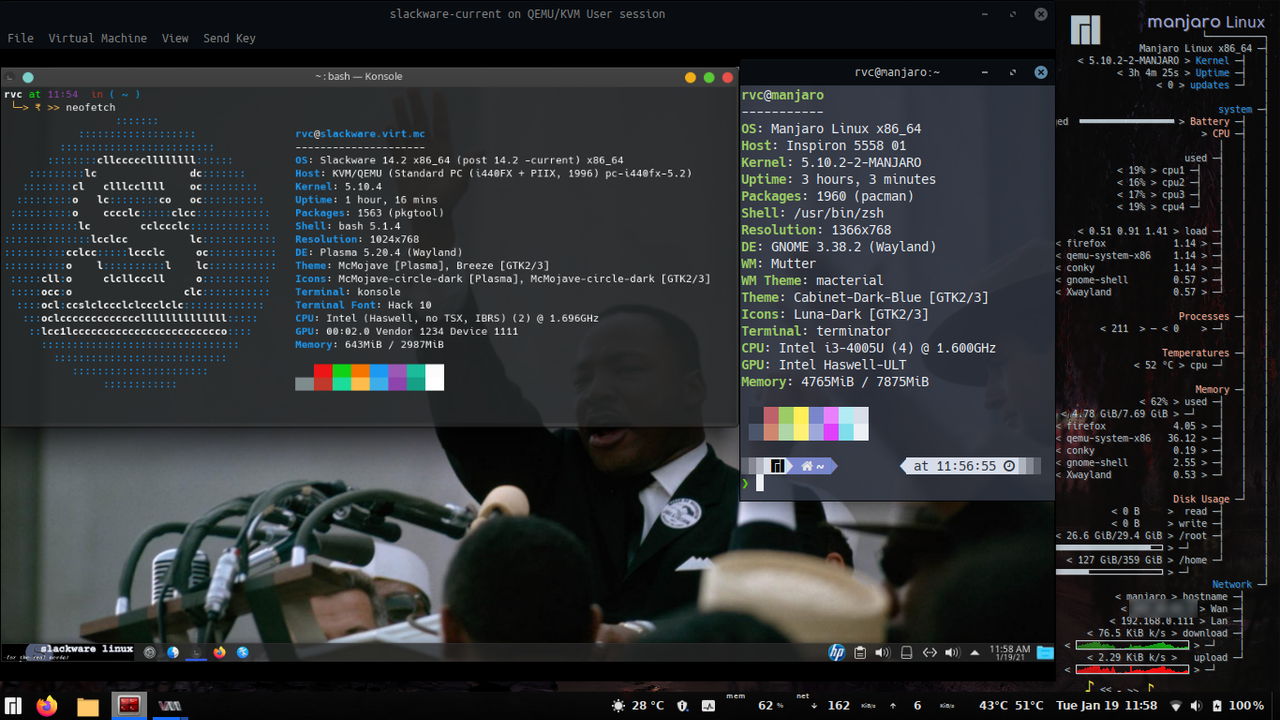Open the blue folder icon at Slackware panel end

(1045, 653)
